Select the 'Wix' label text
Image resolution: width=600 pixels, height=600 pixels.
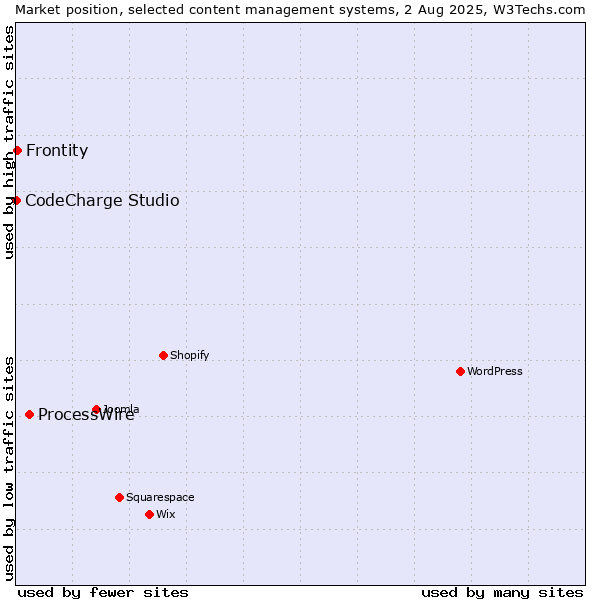[166, 514]
